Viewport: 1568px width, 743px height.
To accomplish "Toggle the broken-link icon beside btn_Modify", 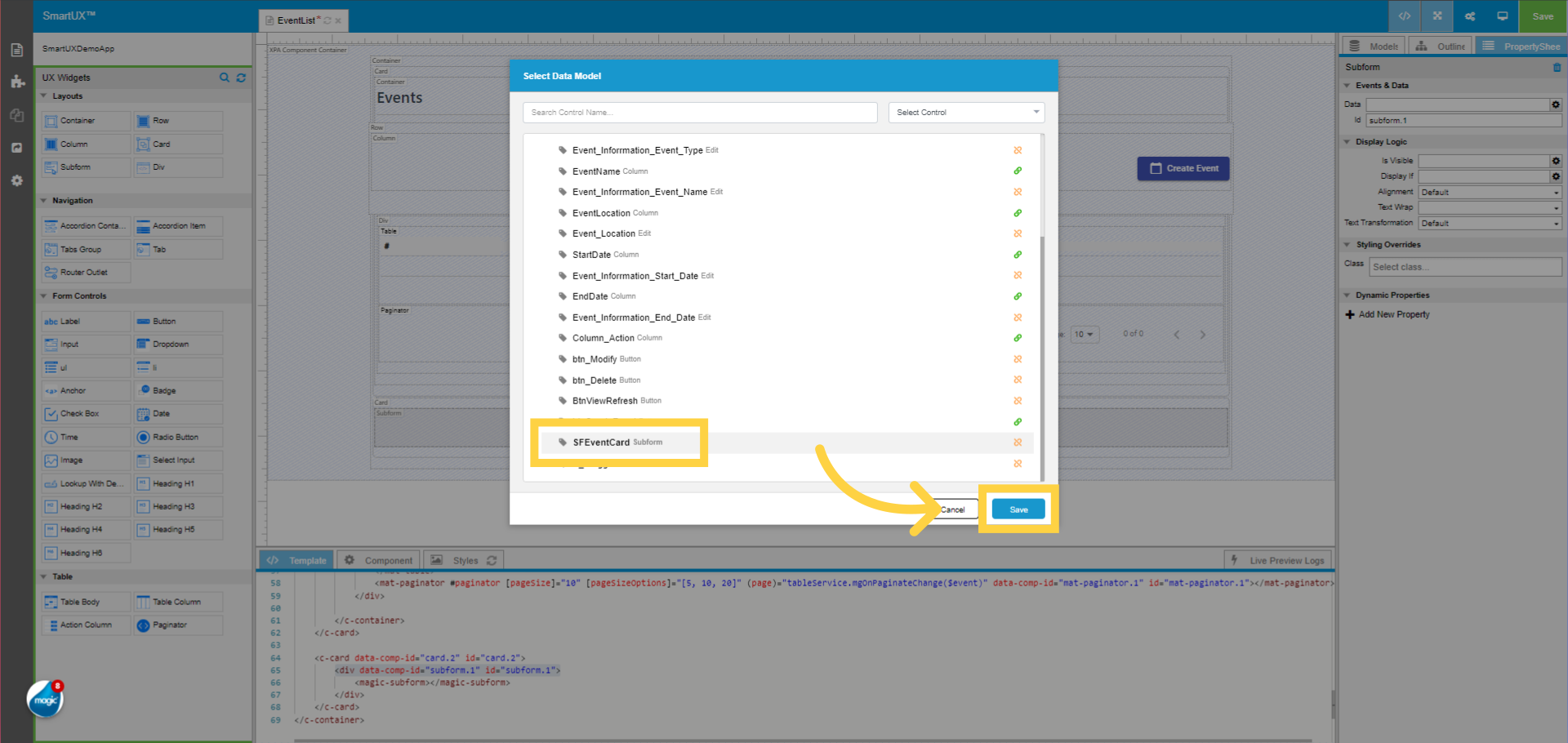I will 1018,359.
